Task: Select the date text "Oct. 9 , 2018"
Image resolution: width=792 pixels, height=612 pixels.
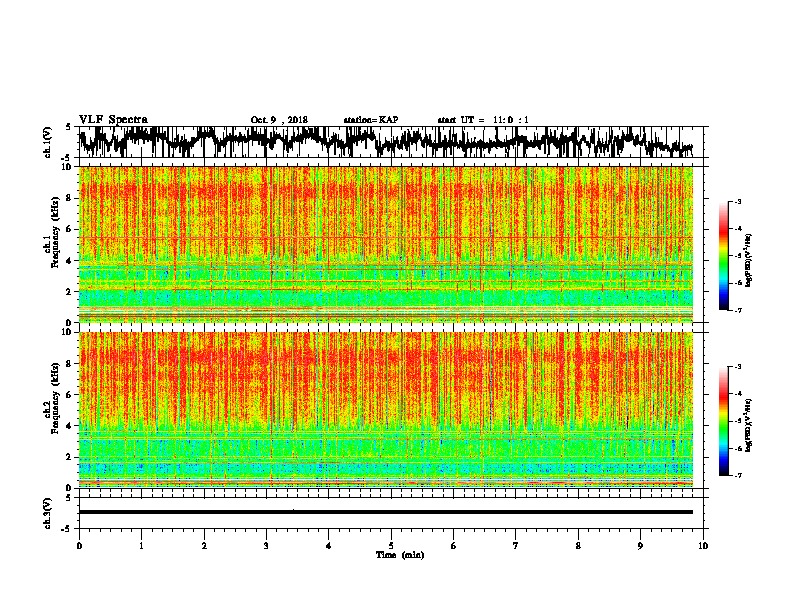Action: [x=279, y=120]
